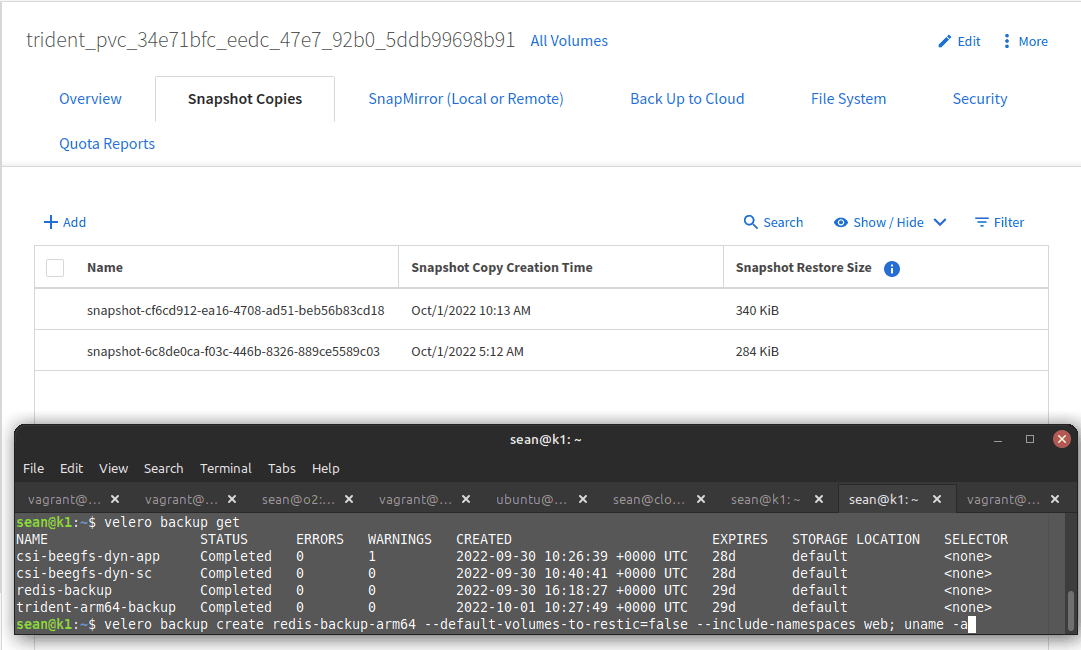The width and height of the screenshot is (1081, 650).
Task: Click the csi-beegfs-dyn-sc backup name
Action: (x=84, y=573)
